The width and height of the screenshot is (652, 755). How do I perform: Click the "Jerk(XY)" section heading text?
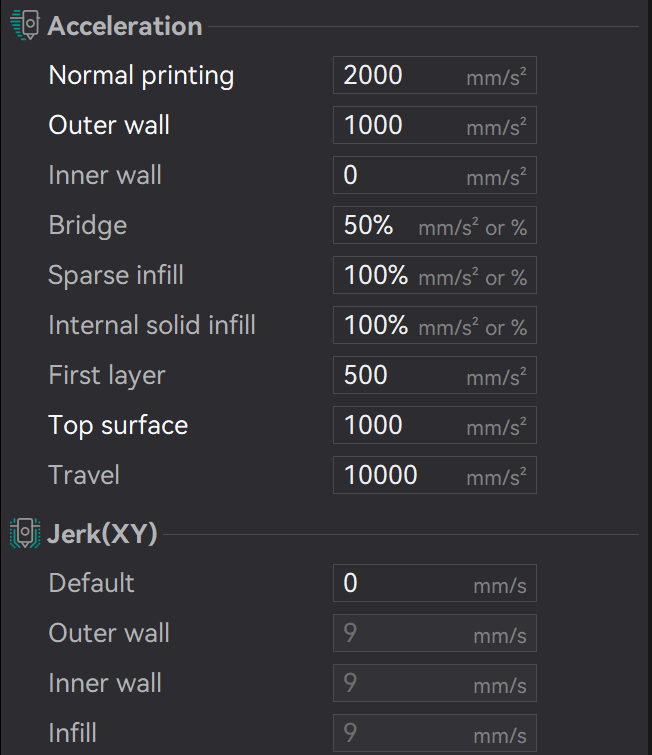pyautogui.click(x=103, y=533)
